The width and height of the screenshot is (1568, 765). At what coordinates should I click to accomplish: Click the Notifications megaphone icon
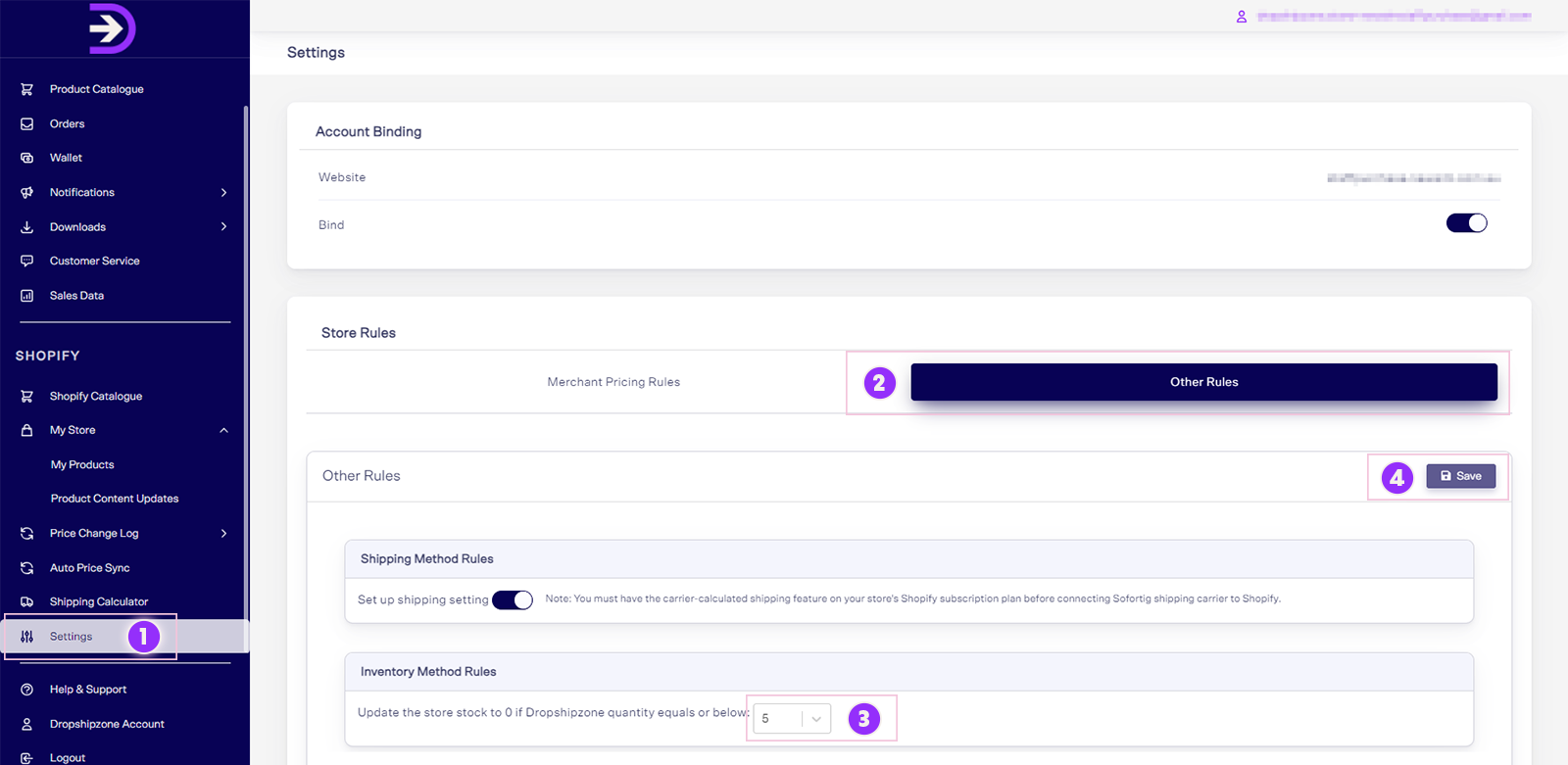click(x=27, y=193)
